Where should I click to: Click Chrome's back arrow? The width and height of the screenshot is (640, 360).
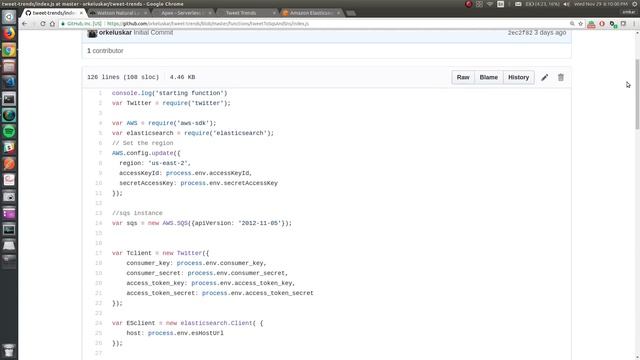(x=24, y=24)
